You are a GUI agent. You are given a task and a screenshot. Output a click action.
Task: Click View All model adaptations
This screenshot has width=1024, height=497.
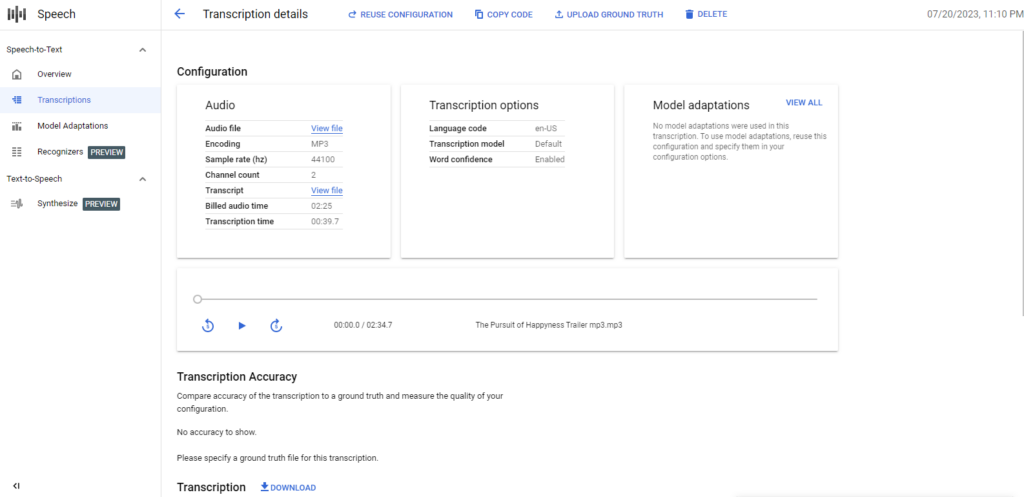[x=804, y=103]
